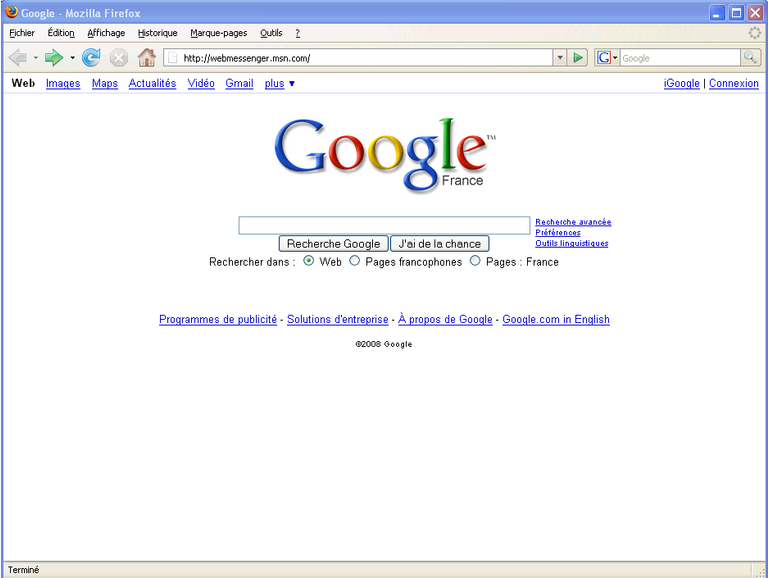Open the Préférences link
This screenshot has width=768, height=578.
click(558, 233)
